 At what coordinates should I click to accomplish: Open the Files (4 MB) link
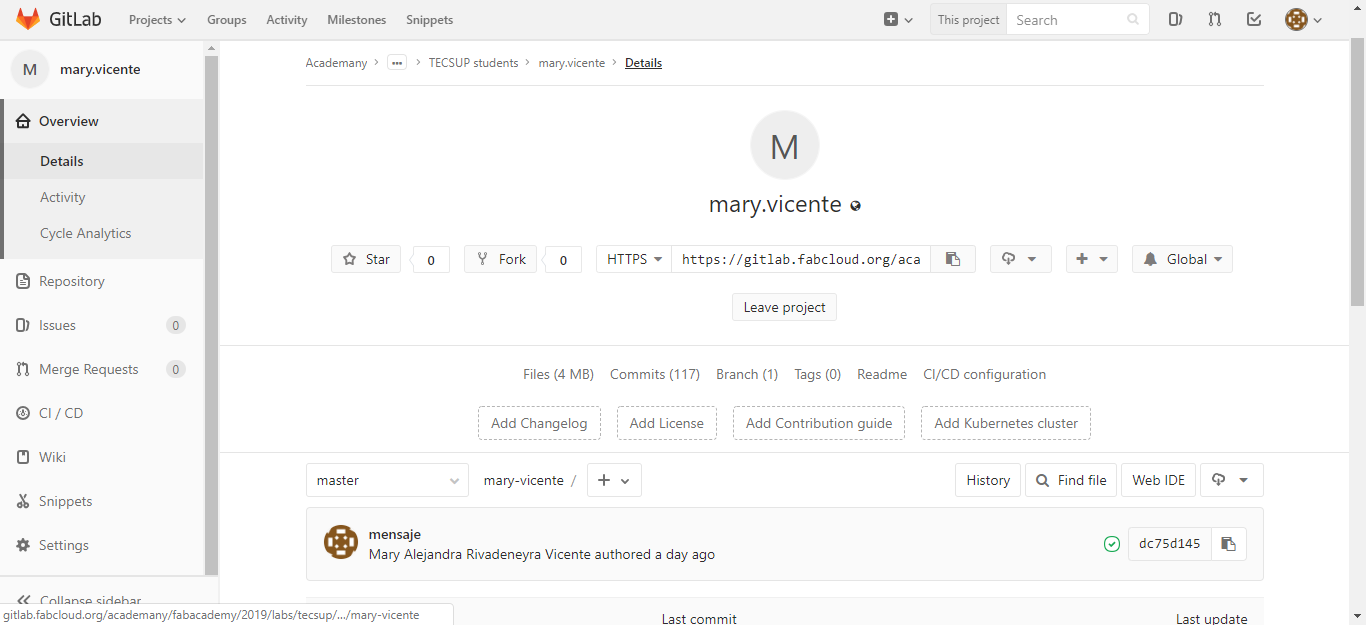tap(558, 374)
